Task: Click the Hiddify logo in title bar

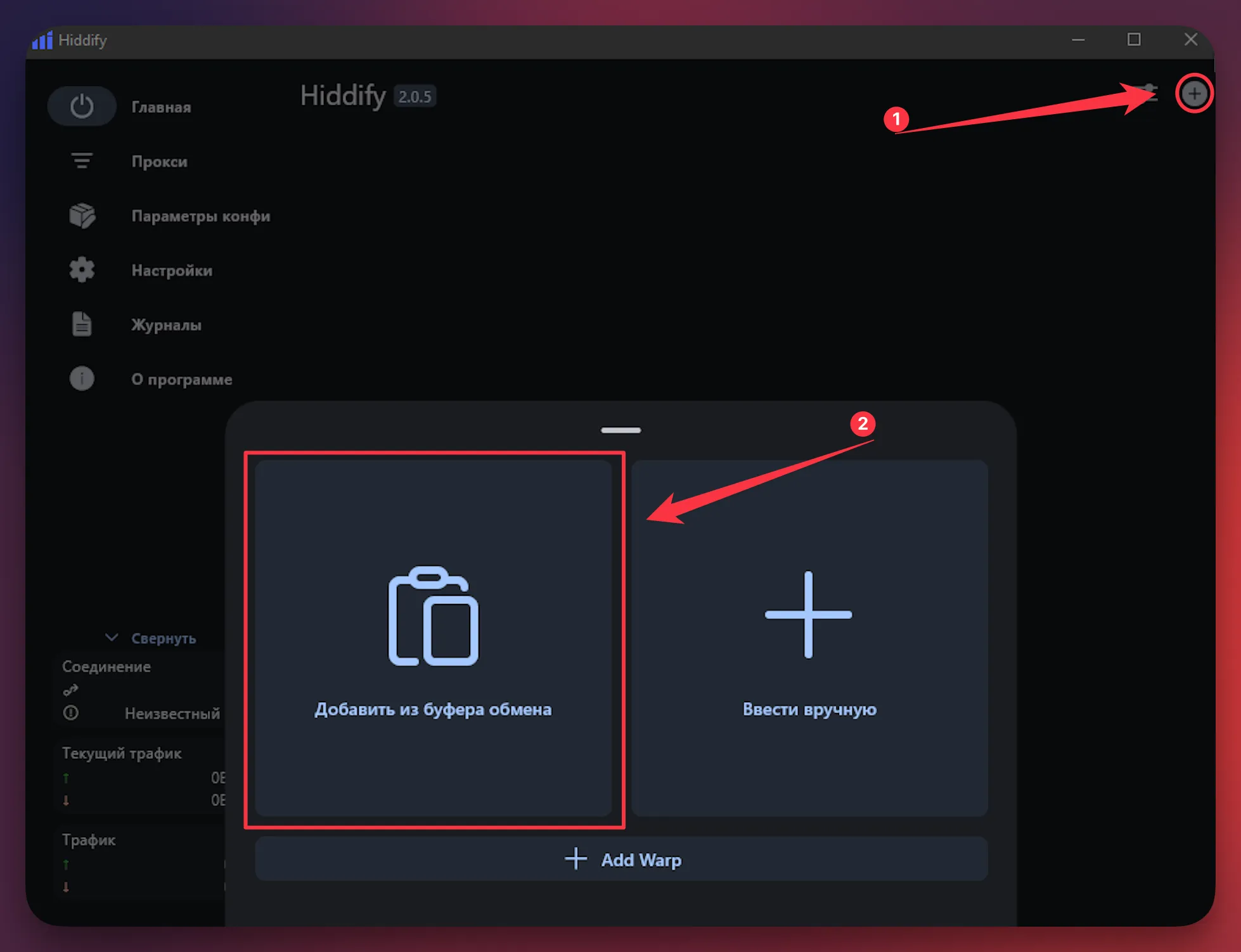Action: pyautogui.click(x=42, y=40)
